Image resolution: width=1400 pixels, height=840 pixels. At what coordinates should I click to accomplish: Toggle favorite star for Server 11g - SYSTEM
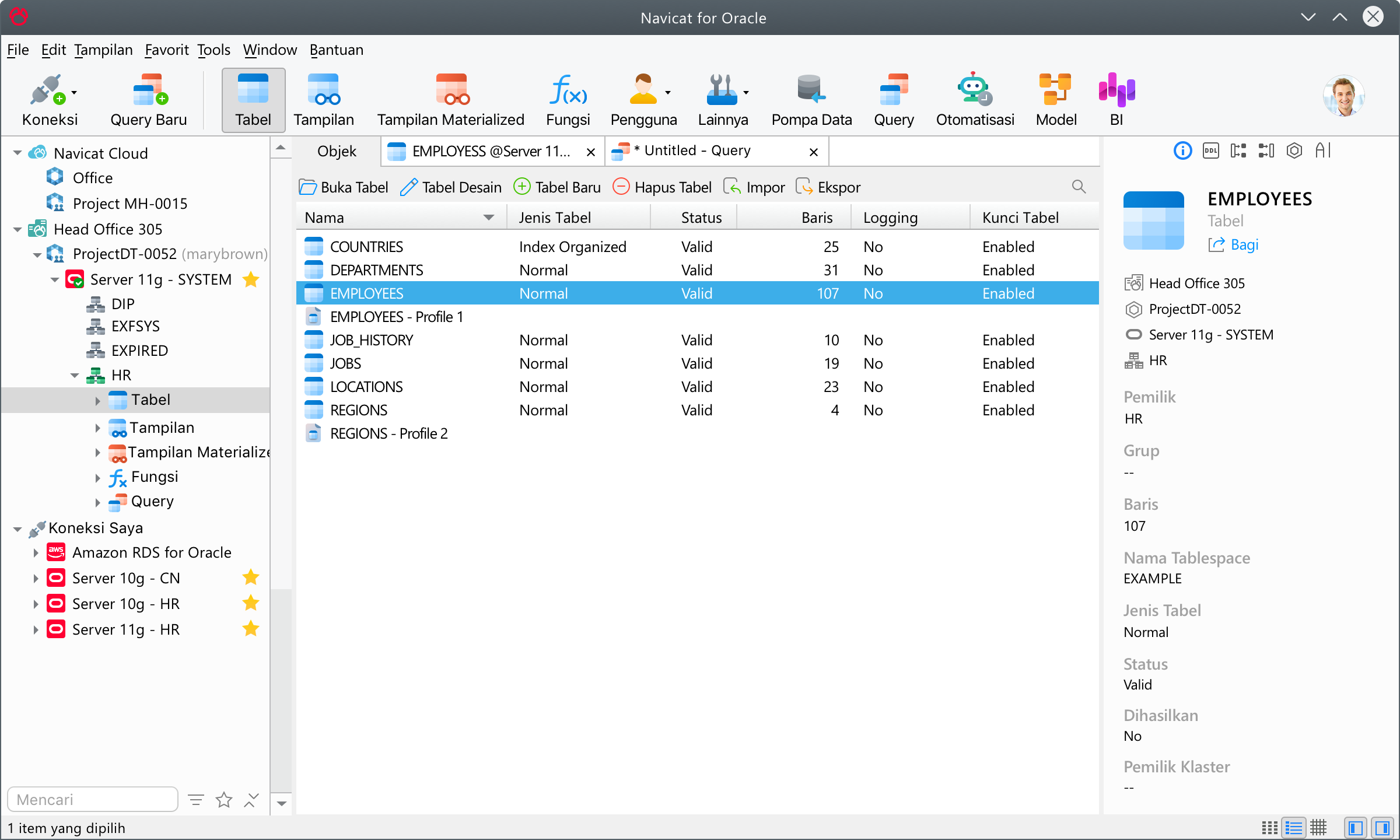(251, 279)
